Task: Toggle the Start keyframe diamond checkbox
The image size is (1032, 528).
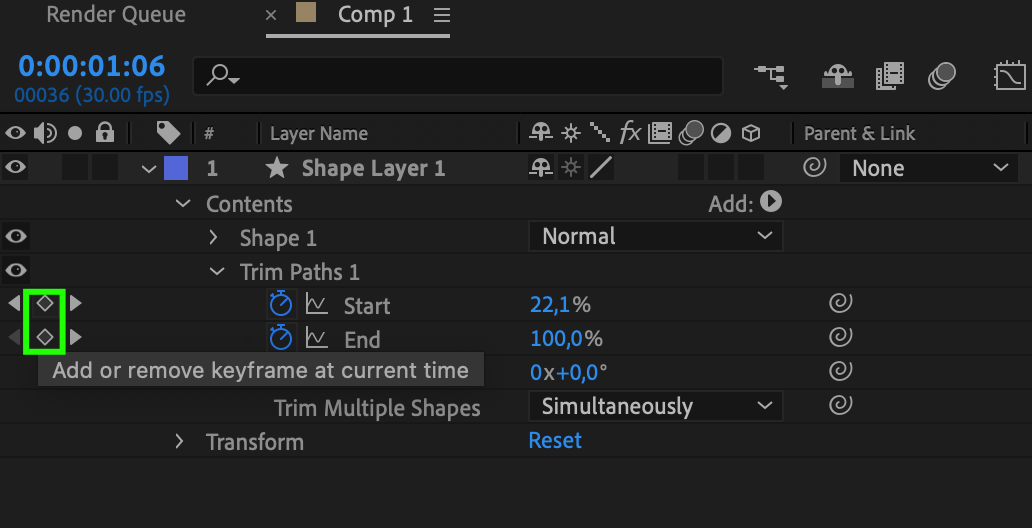Action: 44,304
